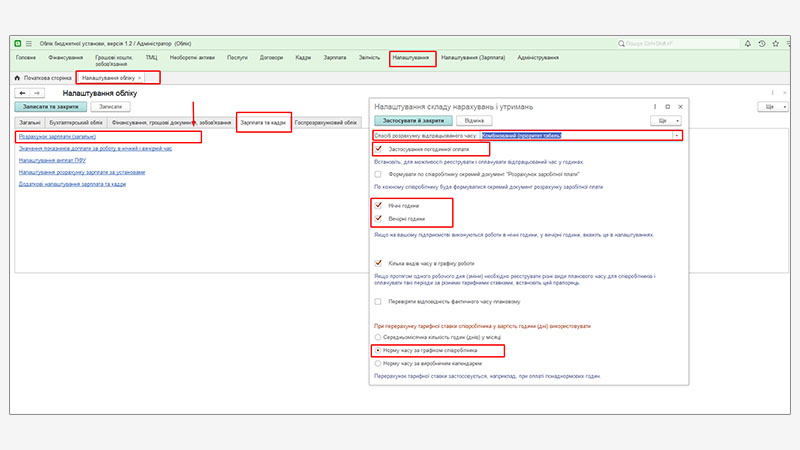The image size is (800, 450).
Task: Toggle the Застосування погодинної оплати checkbox
Action: [x=379, y=148]
